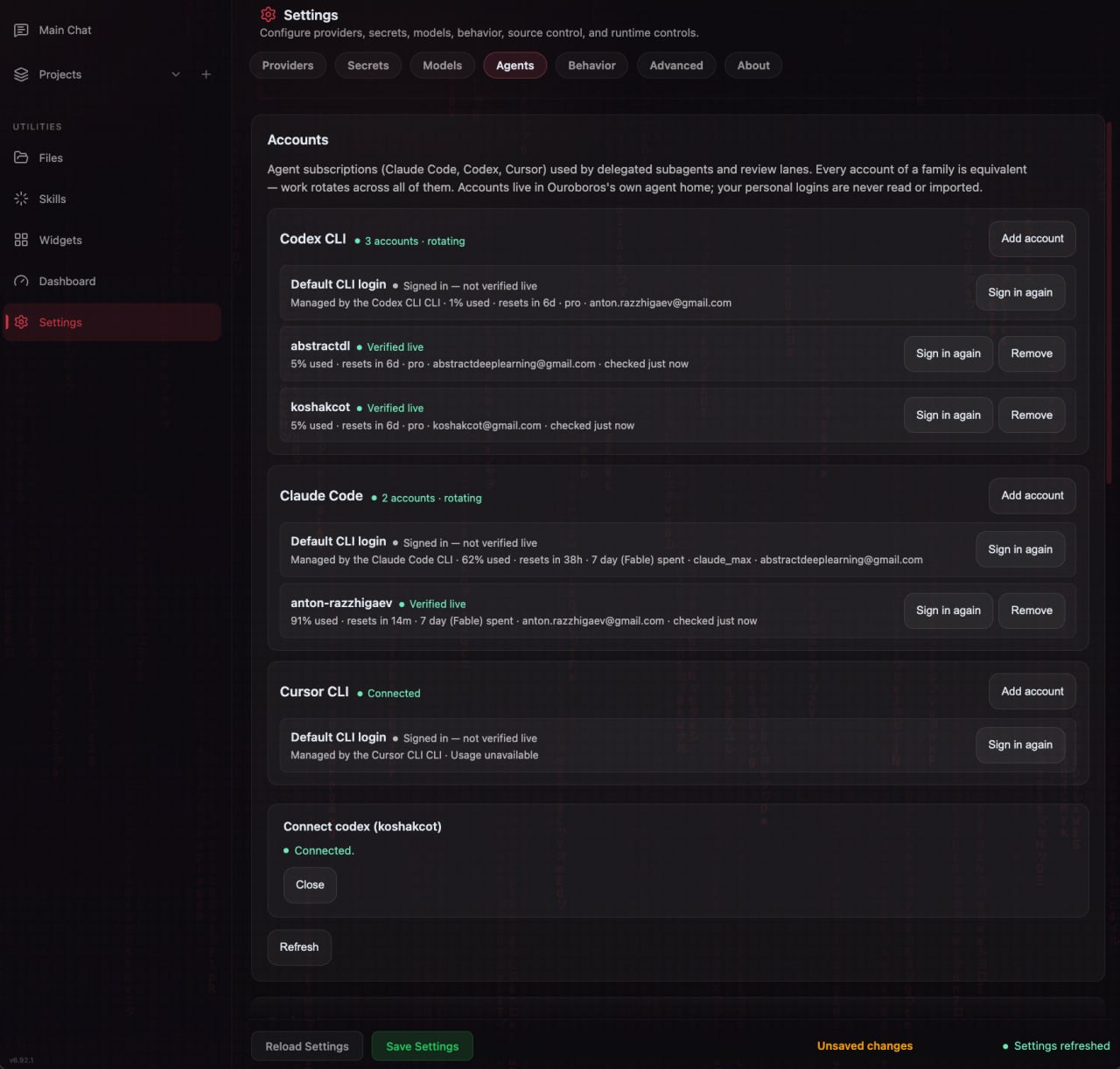The width and height of the screenshot is (1120, 1069).
Task: Click the Skills sparkle icon
Action: click(x=21, y=199)
